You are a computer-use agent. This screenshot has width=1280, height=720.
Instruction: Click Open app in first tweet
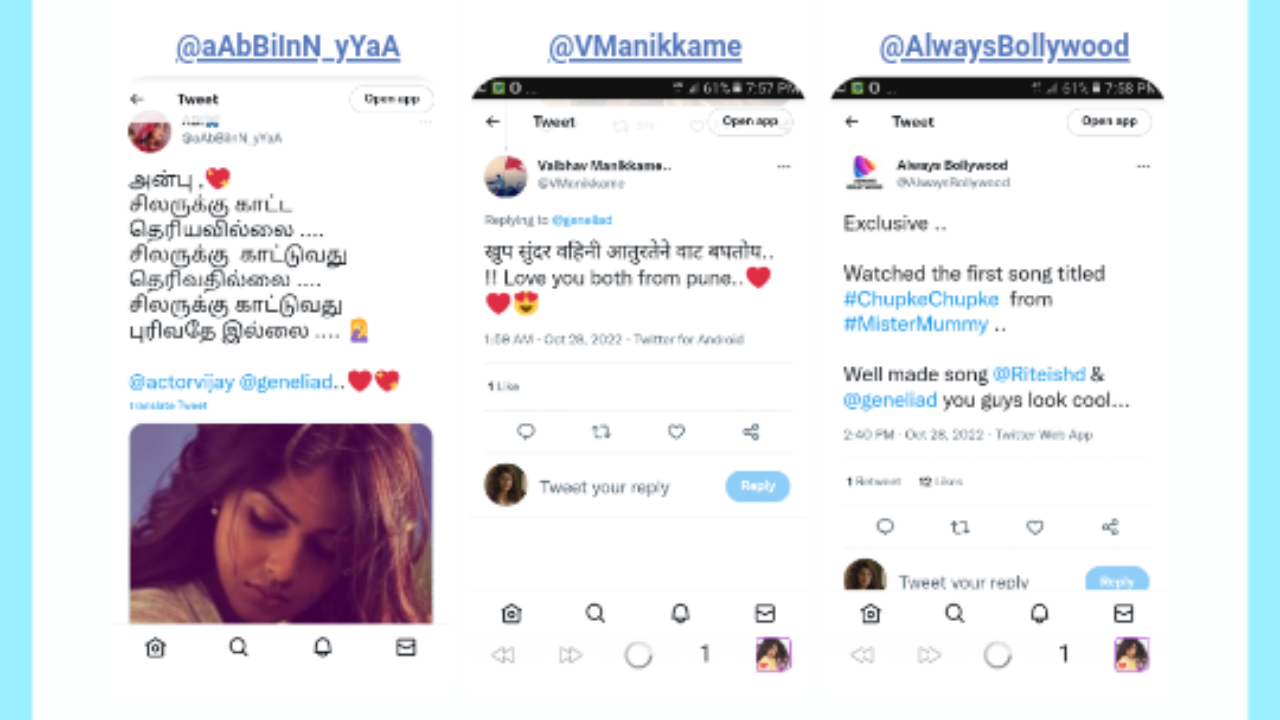pos(391,99)
